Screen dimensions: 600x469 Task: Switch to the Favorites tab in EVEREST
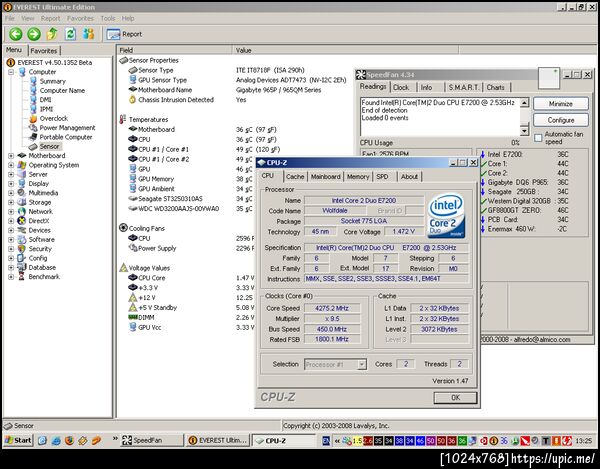[44, 50]
